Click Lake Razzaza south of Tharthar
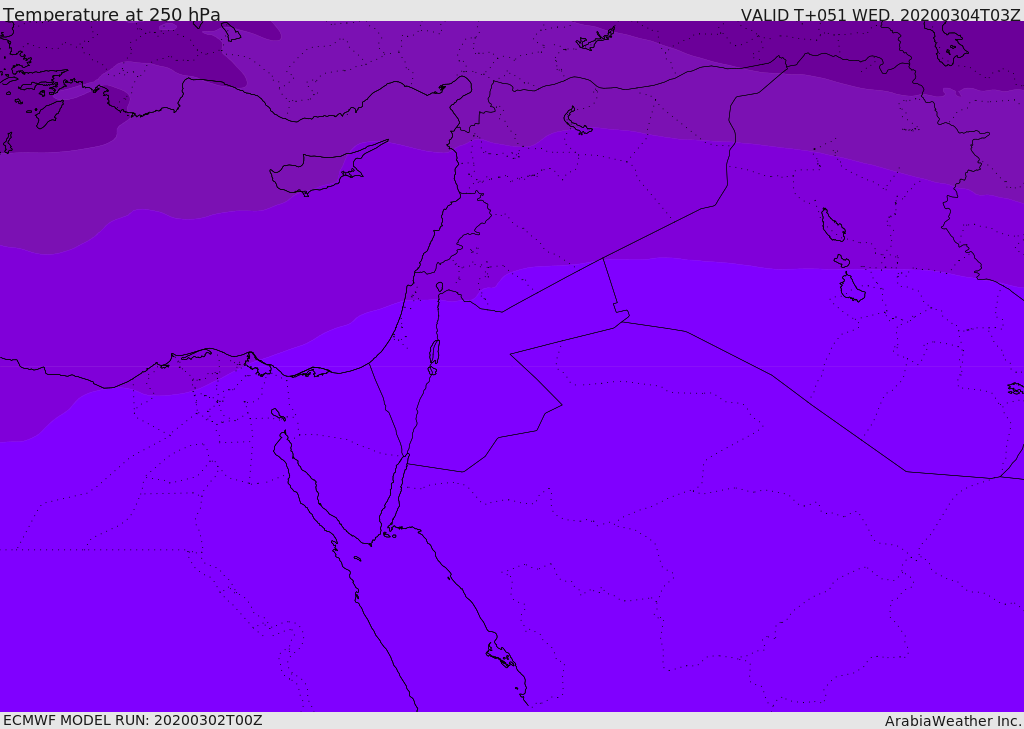The width and height of the screenshot is (1024, 729). click(x=851, y=288)
